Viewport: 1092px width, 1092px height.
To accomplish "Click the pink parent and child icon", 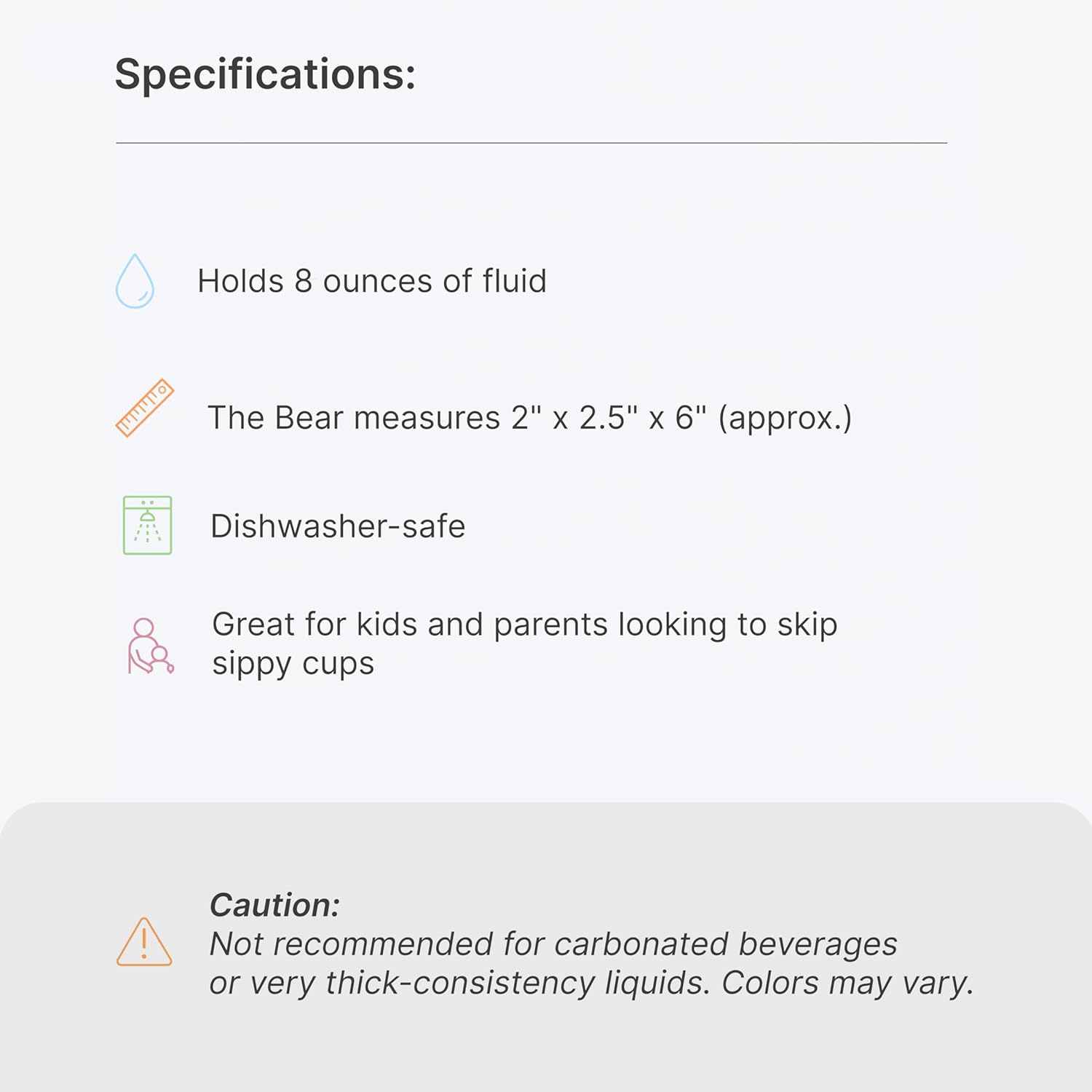I will click(x=150, y=646).
